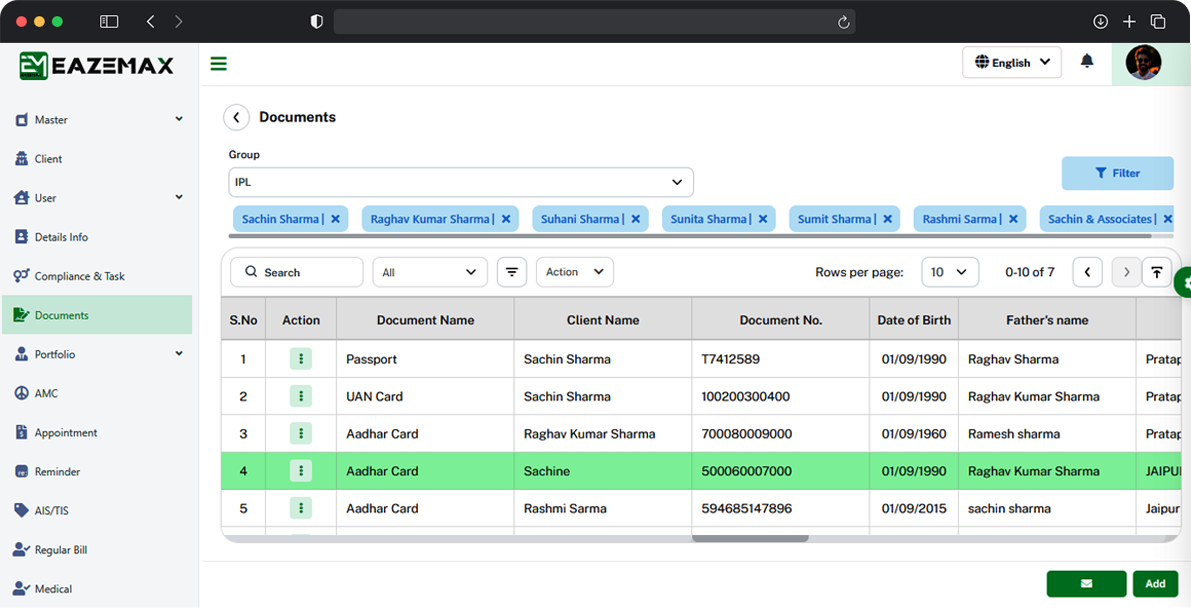
Task: Show browser tab overview
Action: coord(1158,21)
